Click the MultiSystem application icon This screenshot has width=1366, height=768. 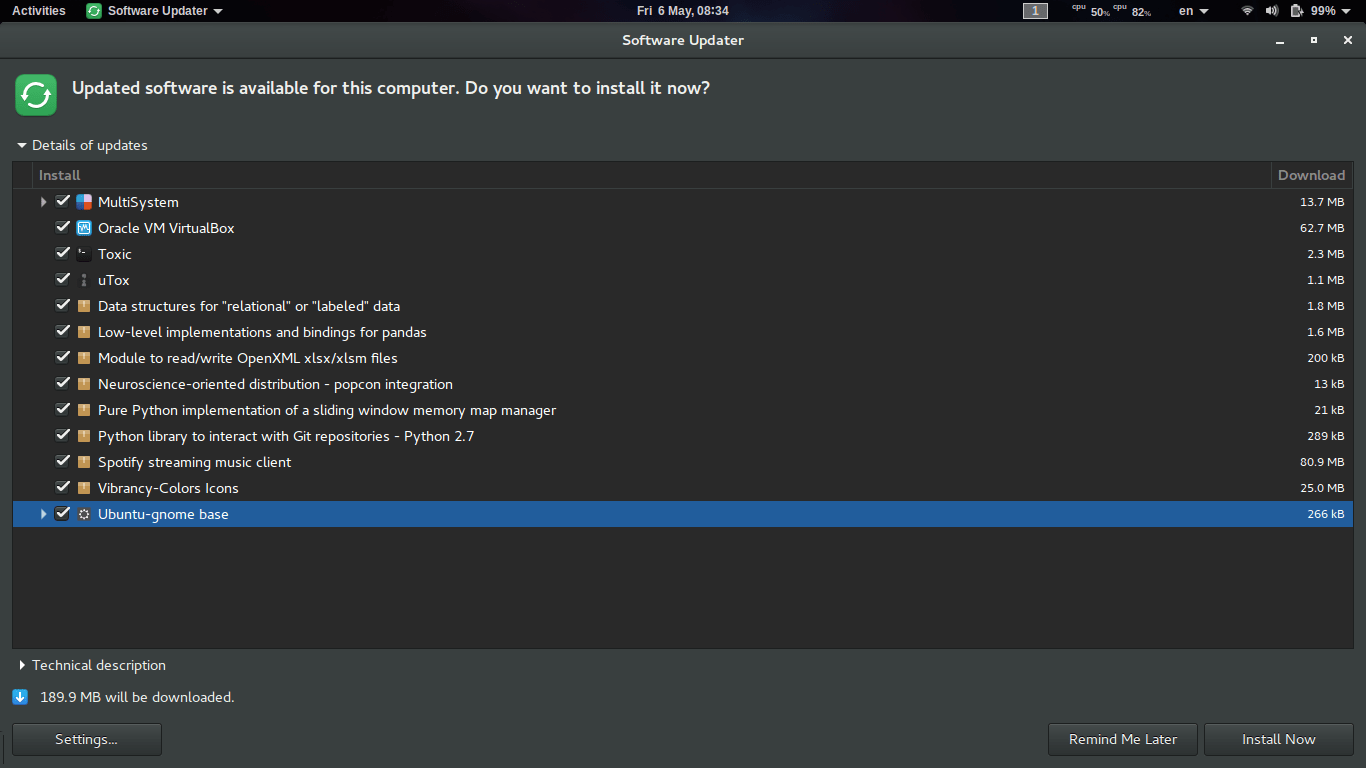(83, 201)
